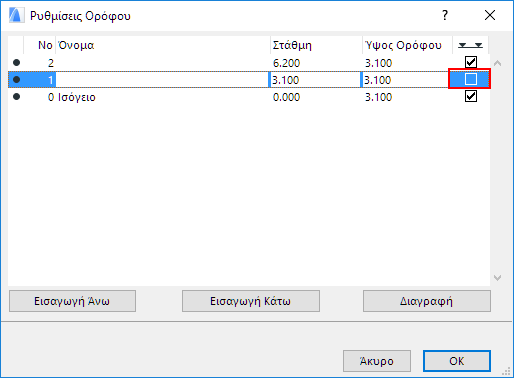
Task: Edit the Στάθμη field 3.100 of story 1
Action: (315, 80)
